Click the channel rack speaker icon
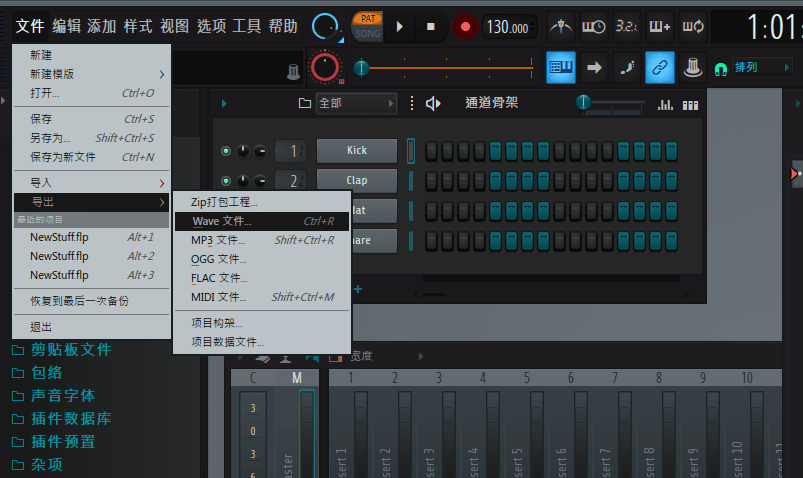Screen dimensions: 803x478 (433, 104)
